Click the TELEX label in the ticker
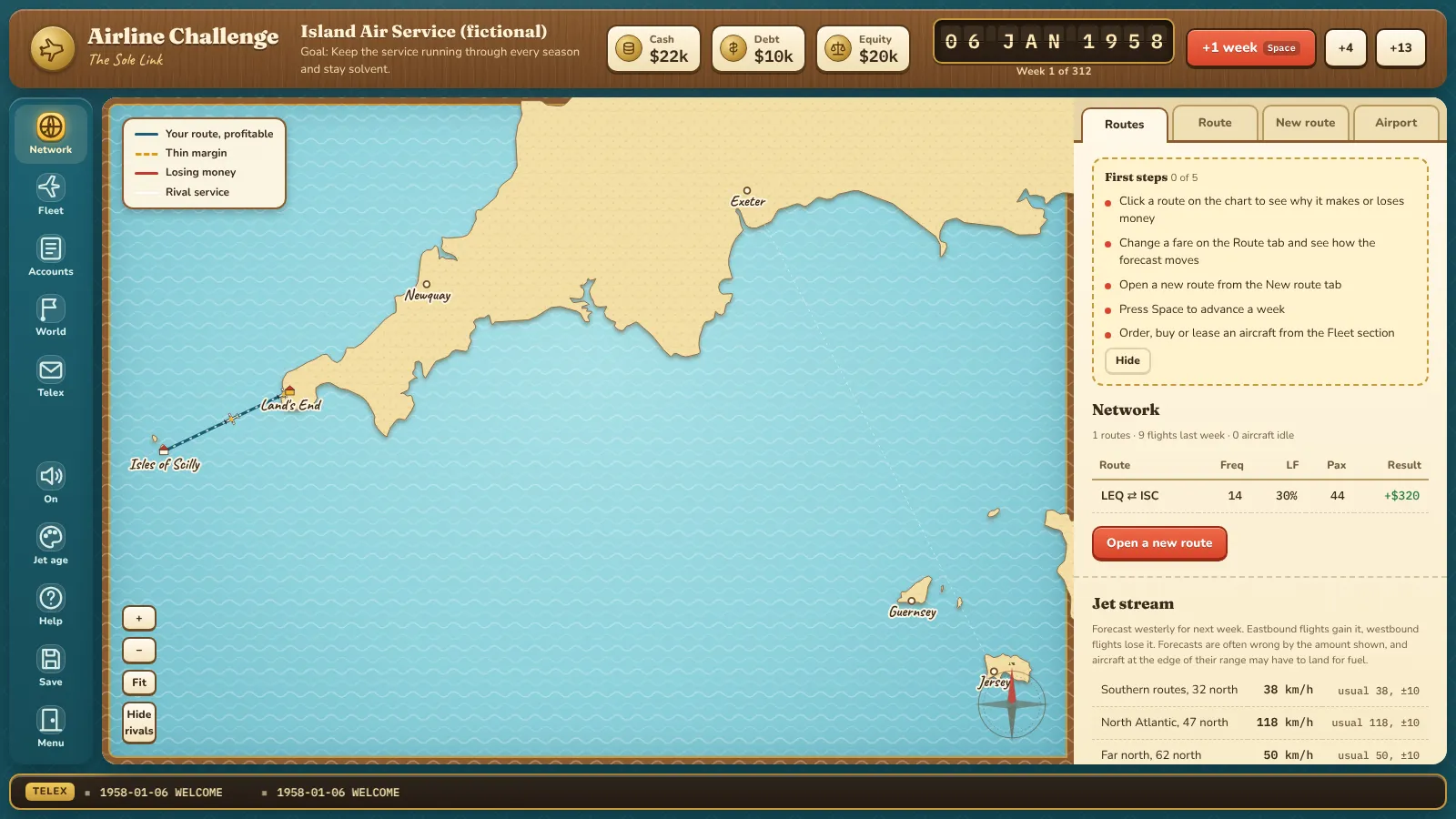 [50, 792]
